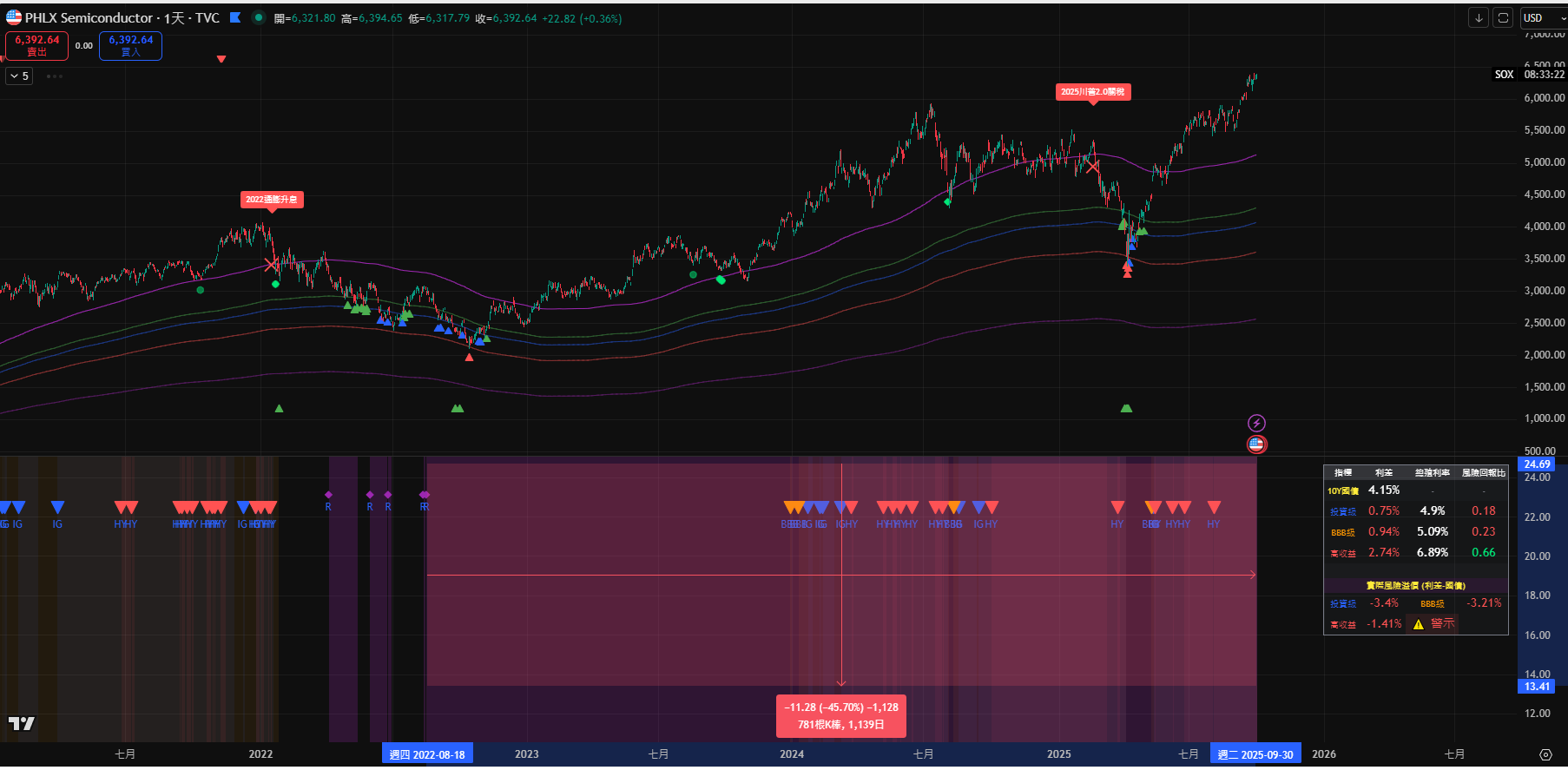Click the 2025川普2.0關稅 event label

(1092, 92)
